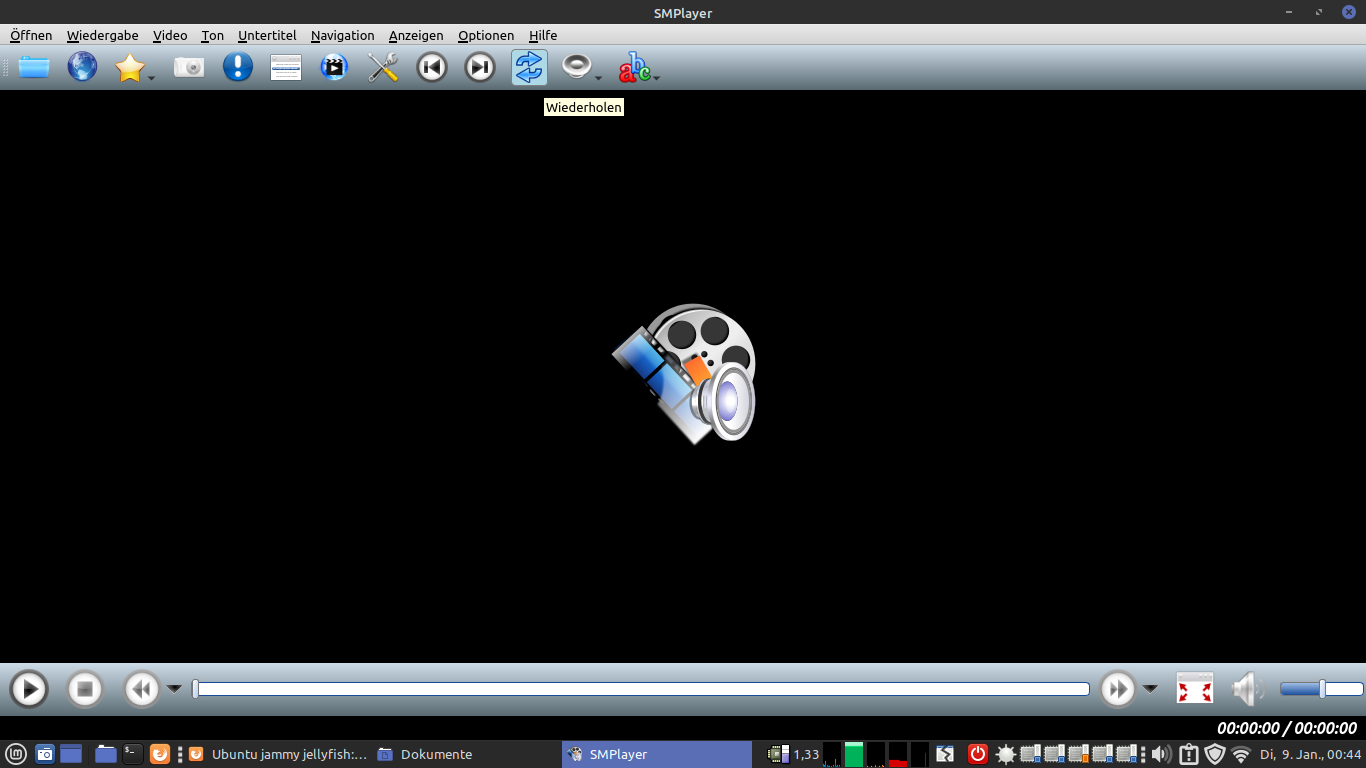1366x768 pixels.
Task: Click the abc subtitle icon
Action: pyautogui.click(x=634, y=67)
